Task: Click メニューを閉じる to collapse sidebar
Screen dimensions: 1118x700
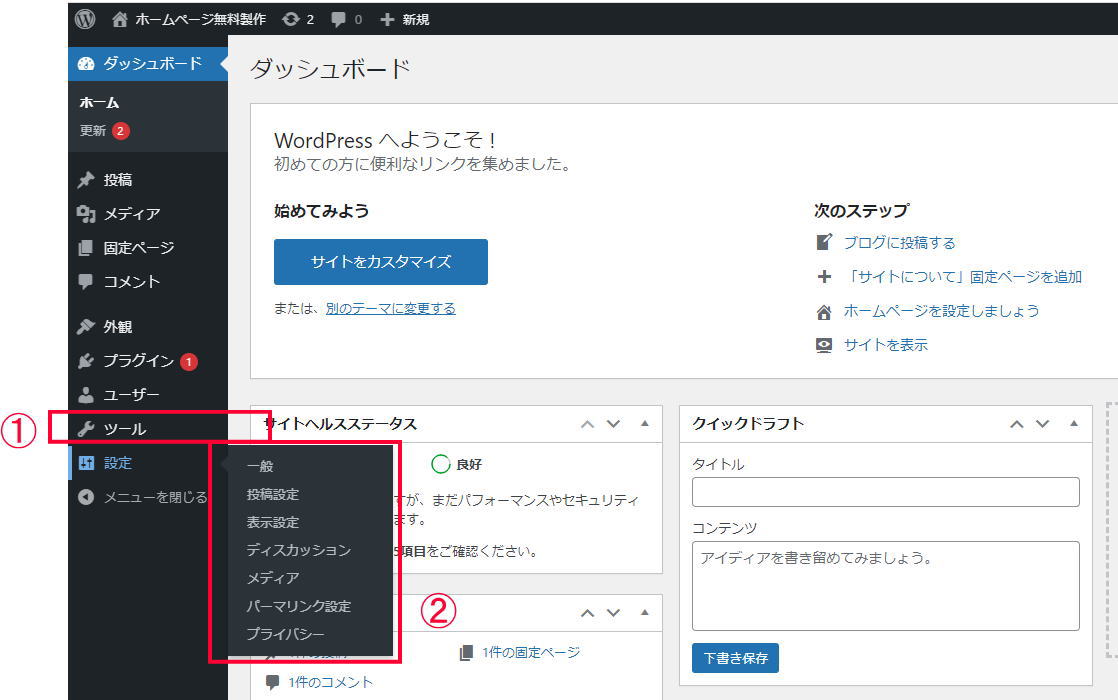Action: click(x=155, y=497)
